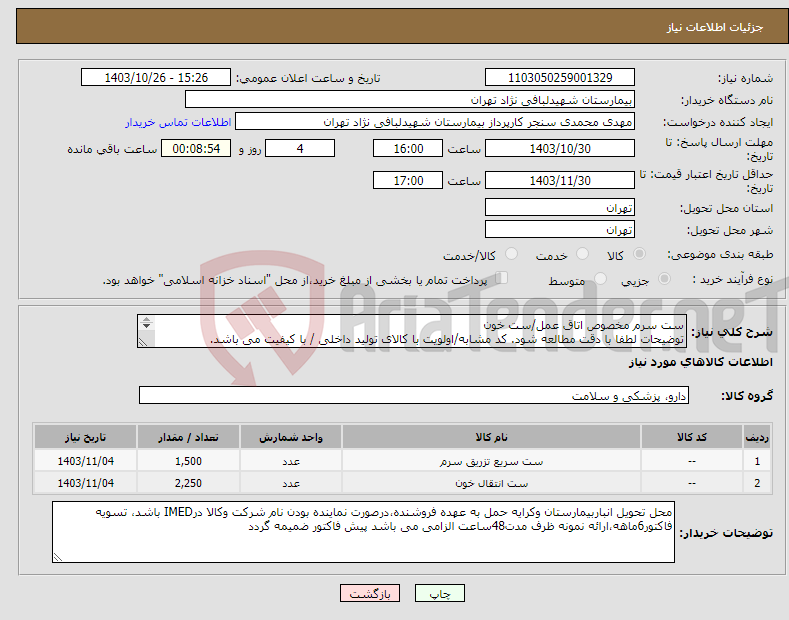Click the quantity cell 2,250
Viewport: 789px width, 620px height.
click(188, 483)
